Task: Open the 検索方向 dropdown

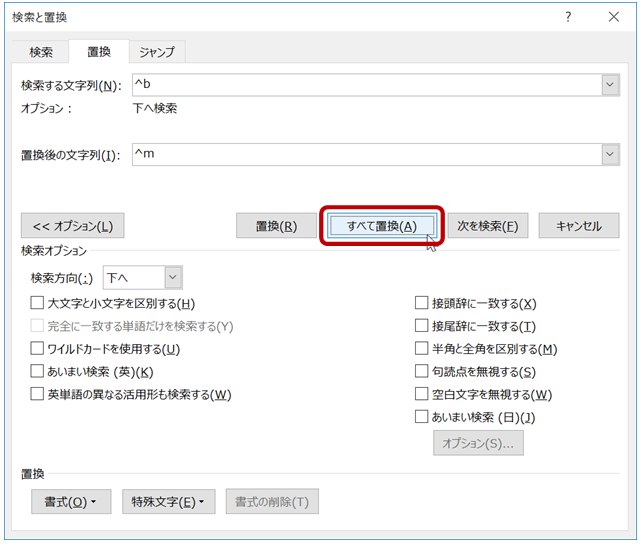Action: 173,278
